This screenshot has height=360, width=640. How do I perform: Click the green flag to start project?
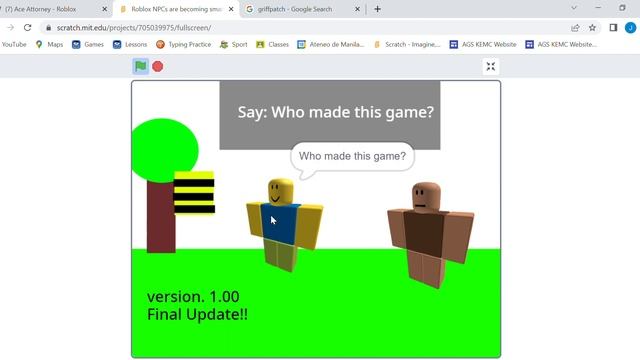(x=140, y=66)
